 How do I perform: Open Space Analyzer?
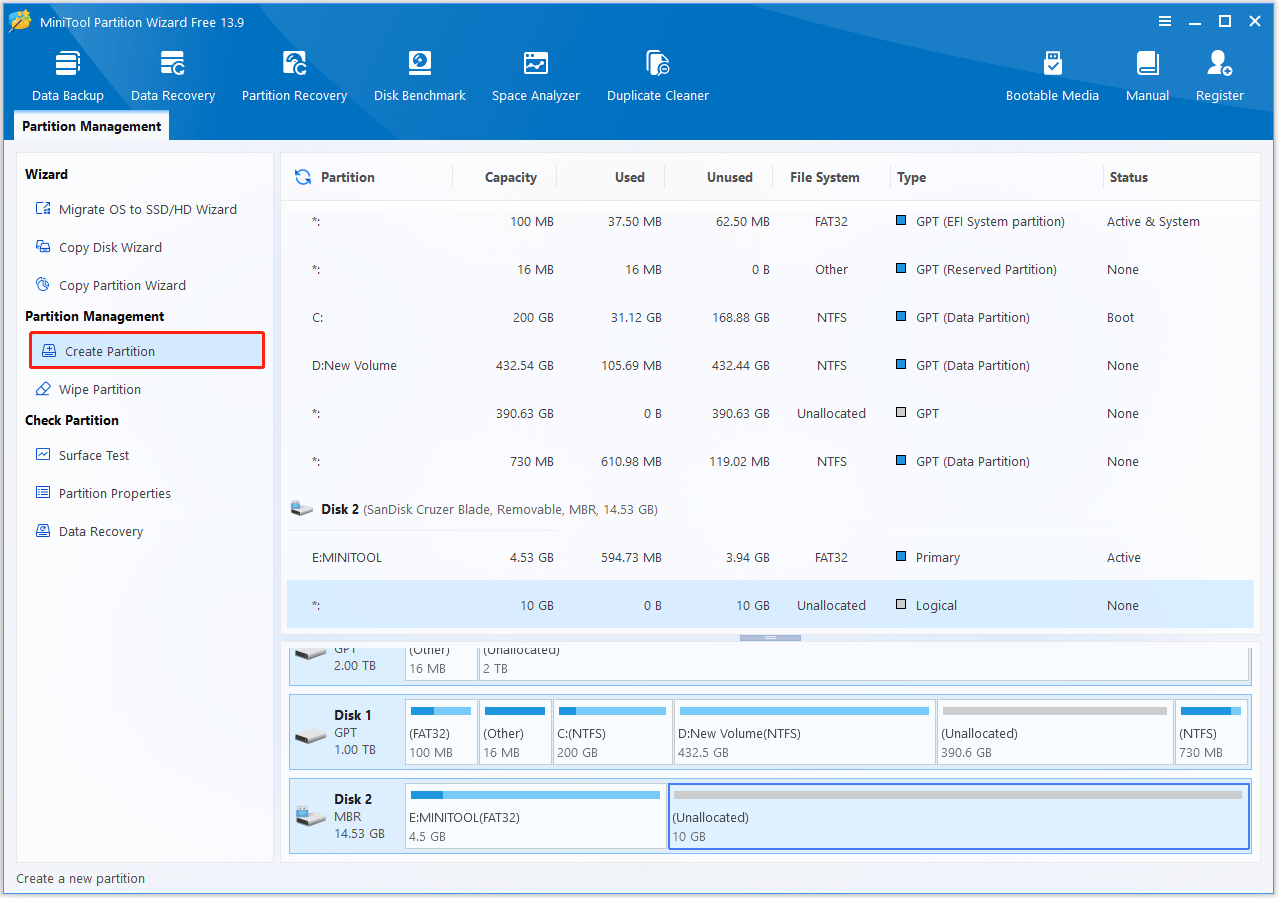tap(536, 76)
